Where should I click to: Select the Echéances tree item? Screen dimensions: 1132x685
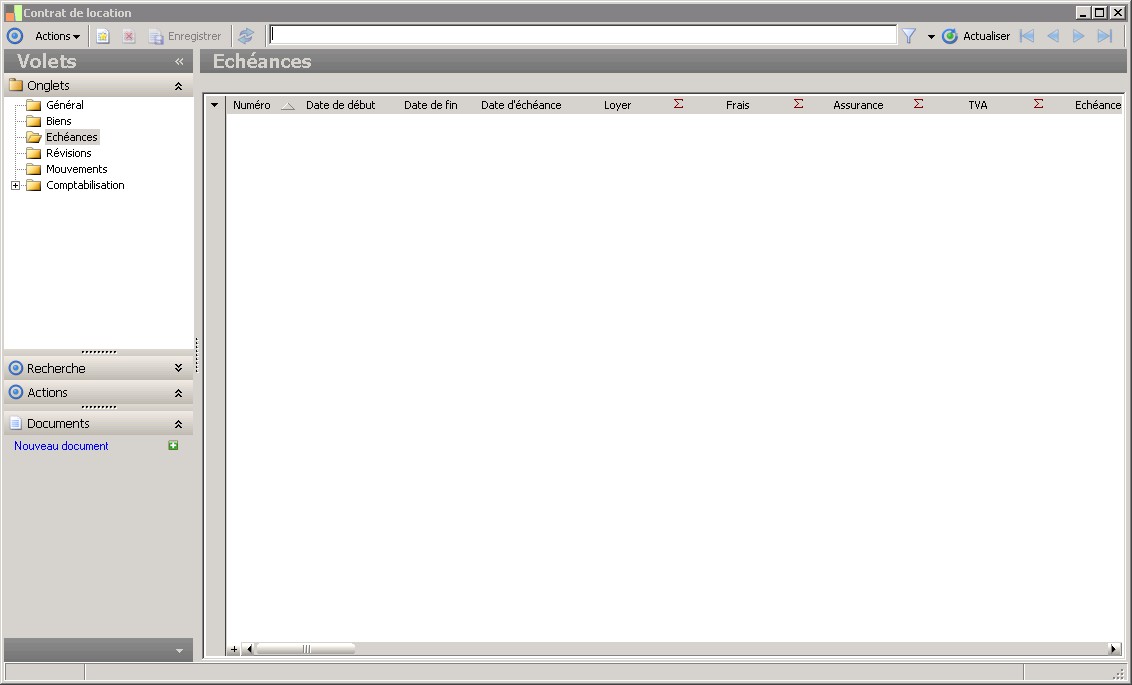(71, 136)
